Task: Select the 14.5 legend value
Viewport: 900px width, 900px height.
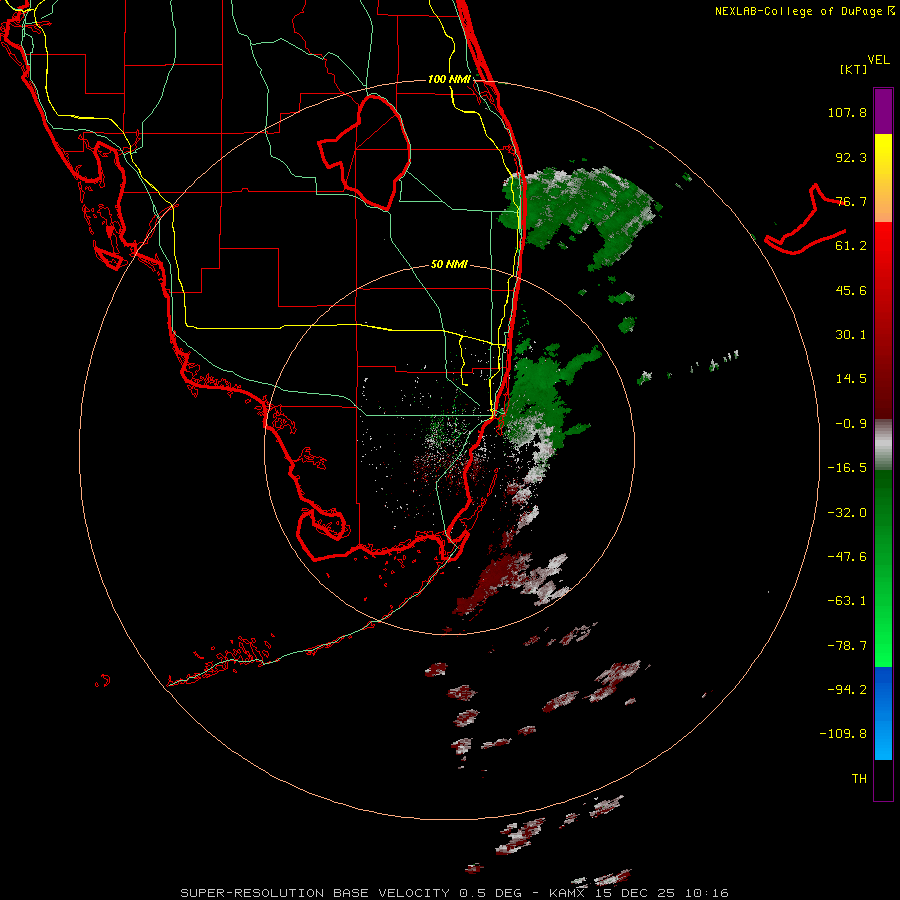Action: tap(851, 379)
